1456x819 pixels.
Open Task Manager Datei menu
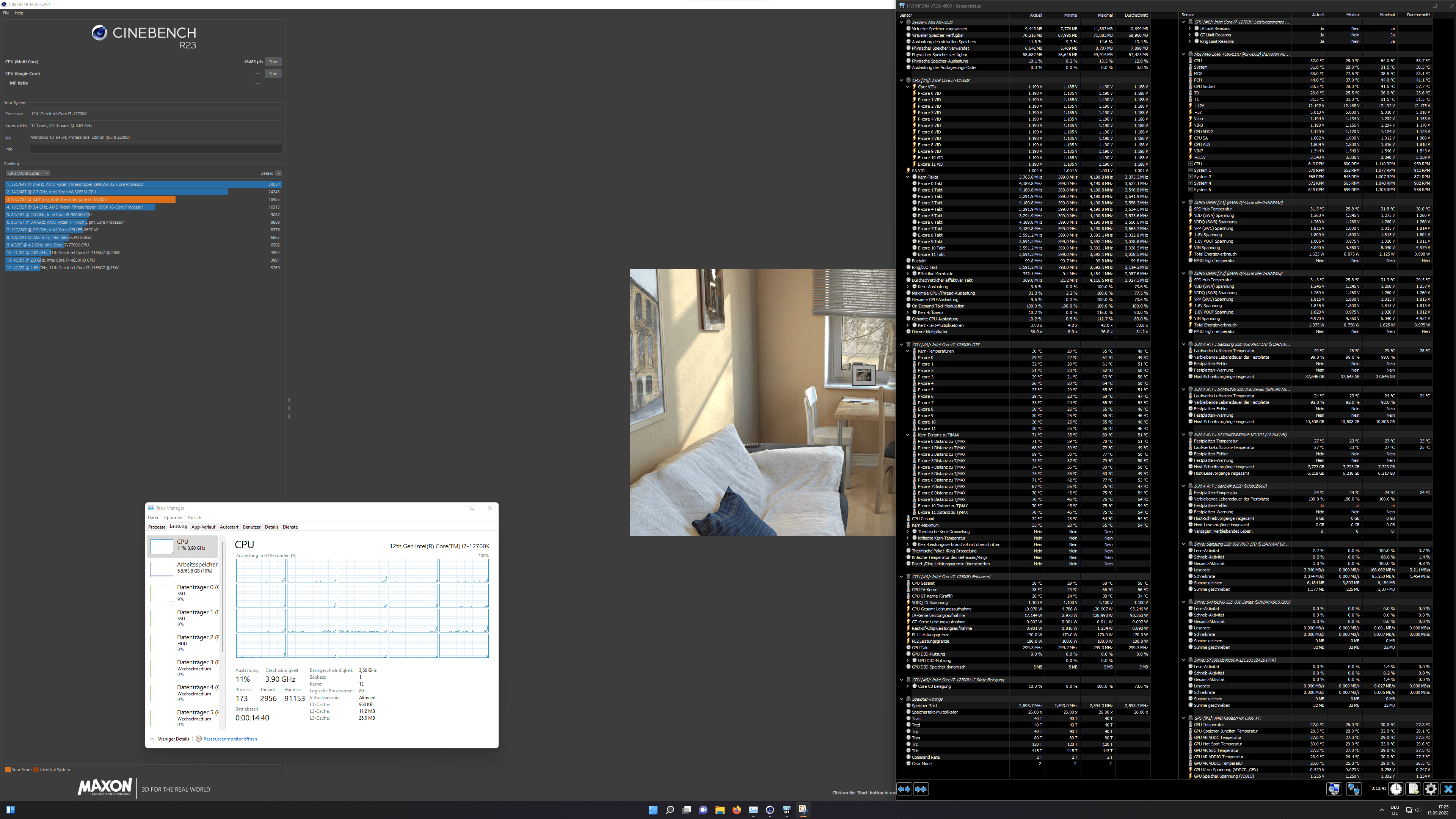tap(152, 517)
